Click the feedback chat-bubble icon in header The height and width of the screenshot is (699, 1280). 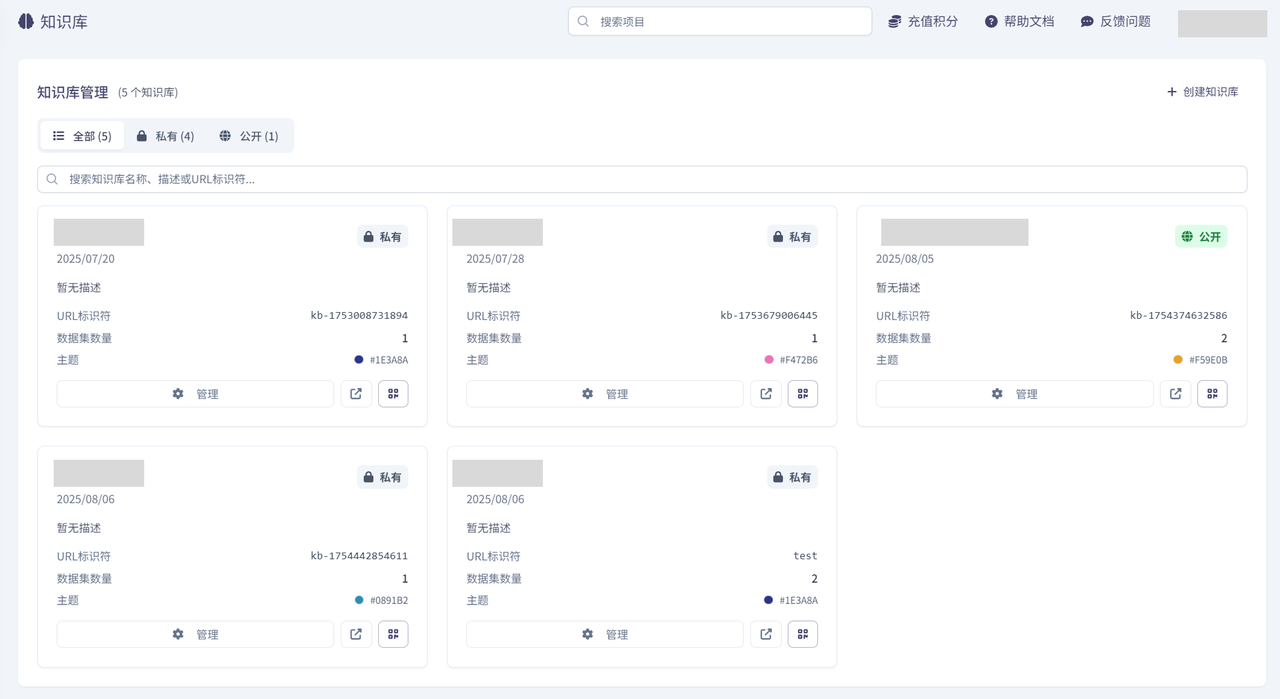[x=1087, y=21]
